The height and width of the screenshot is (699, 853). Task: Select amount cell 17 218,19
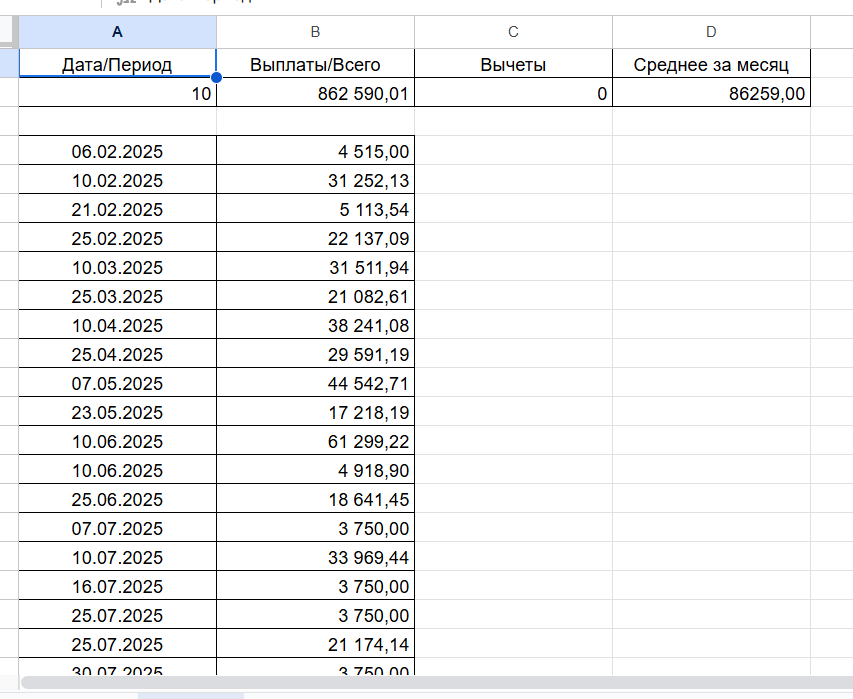(x=316, y=412)
